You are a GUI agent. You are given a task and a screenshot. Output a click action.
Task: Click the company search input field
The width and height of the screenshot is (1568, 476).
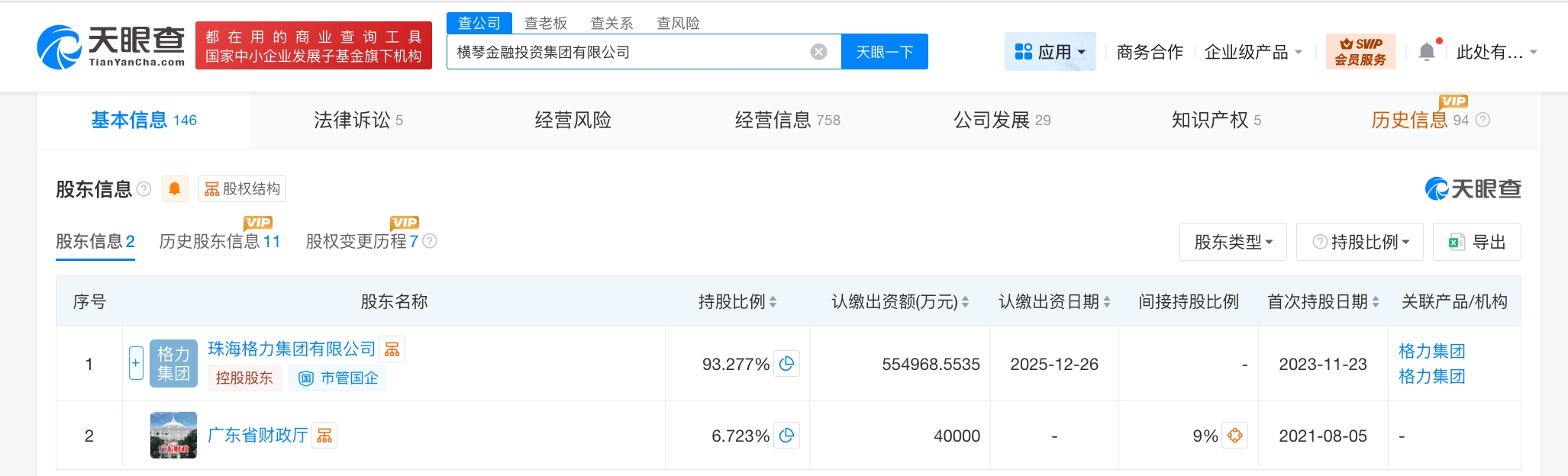pyautogui.click(x=626, y=52)
